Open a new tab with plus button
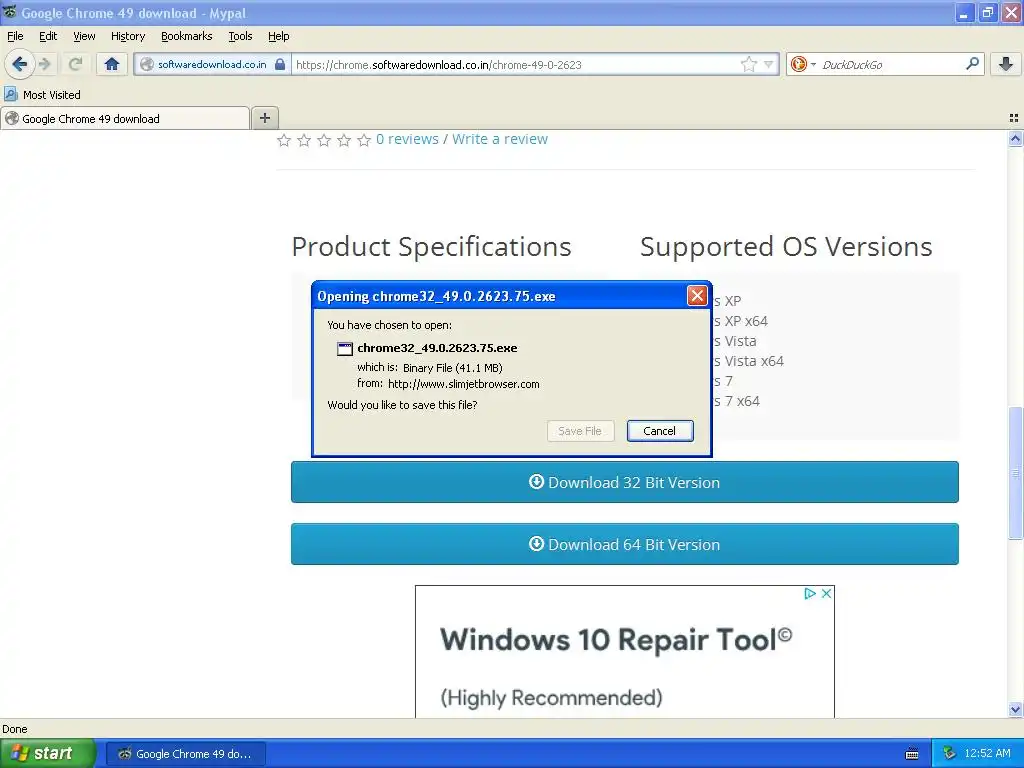The height and width of the screenshot is (768, 1024). tap(264, 118)
